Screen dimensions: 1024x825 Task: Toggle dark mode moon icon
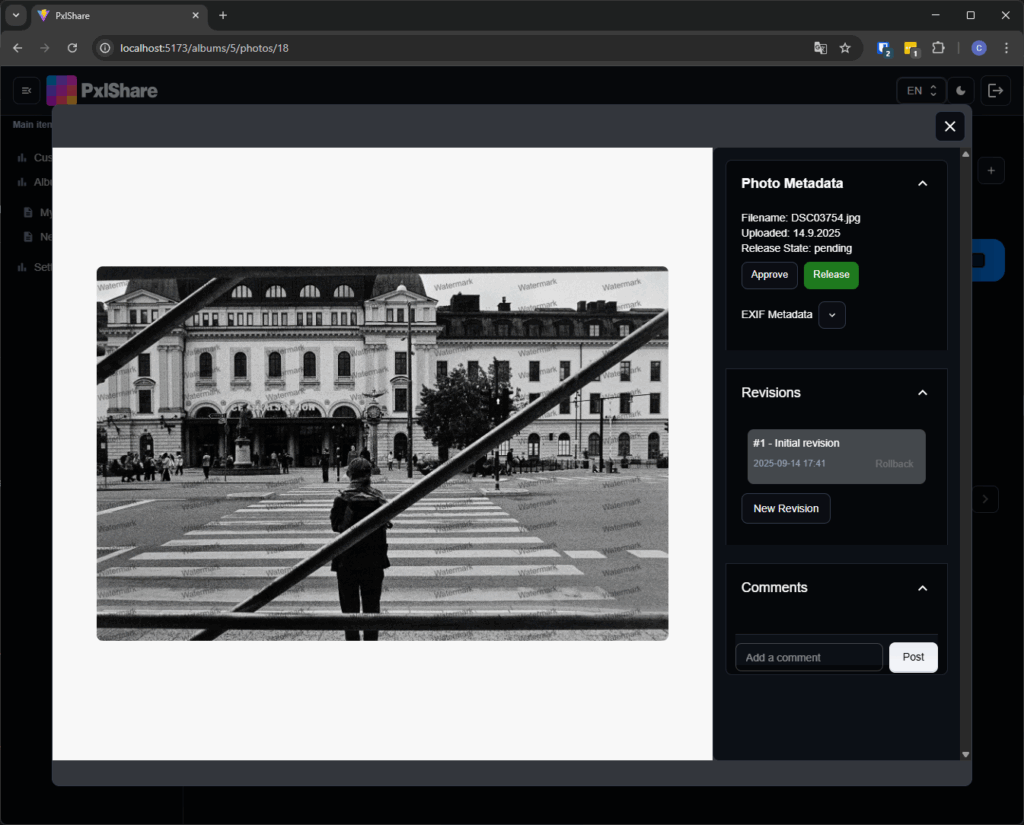coord(961,91)
